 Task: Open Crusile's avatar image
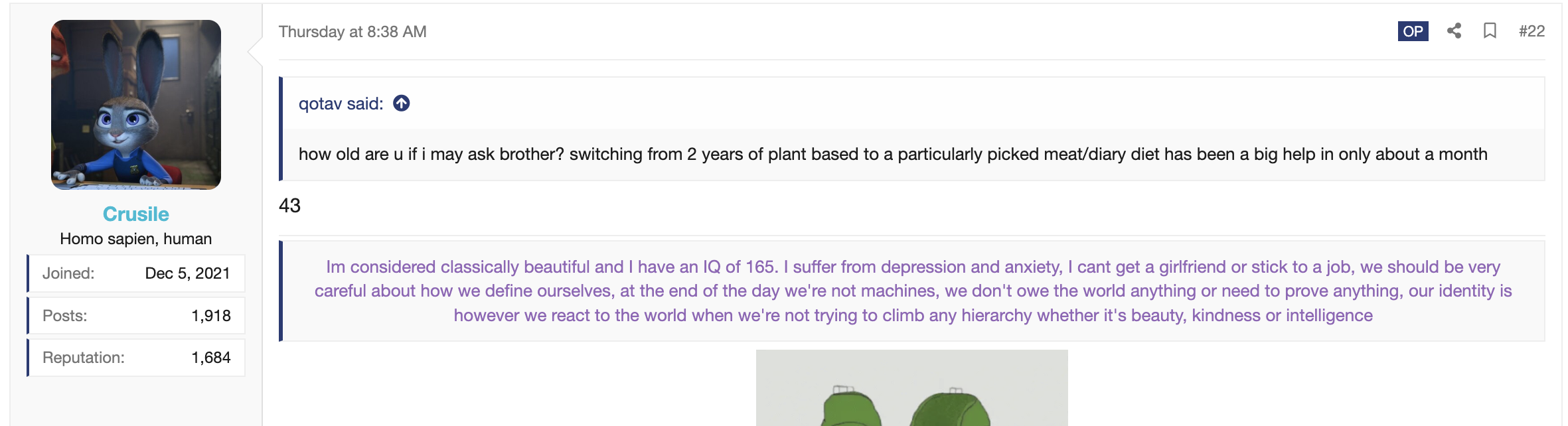pos(136,105)
